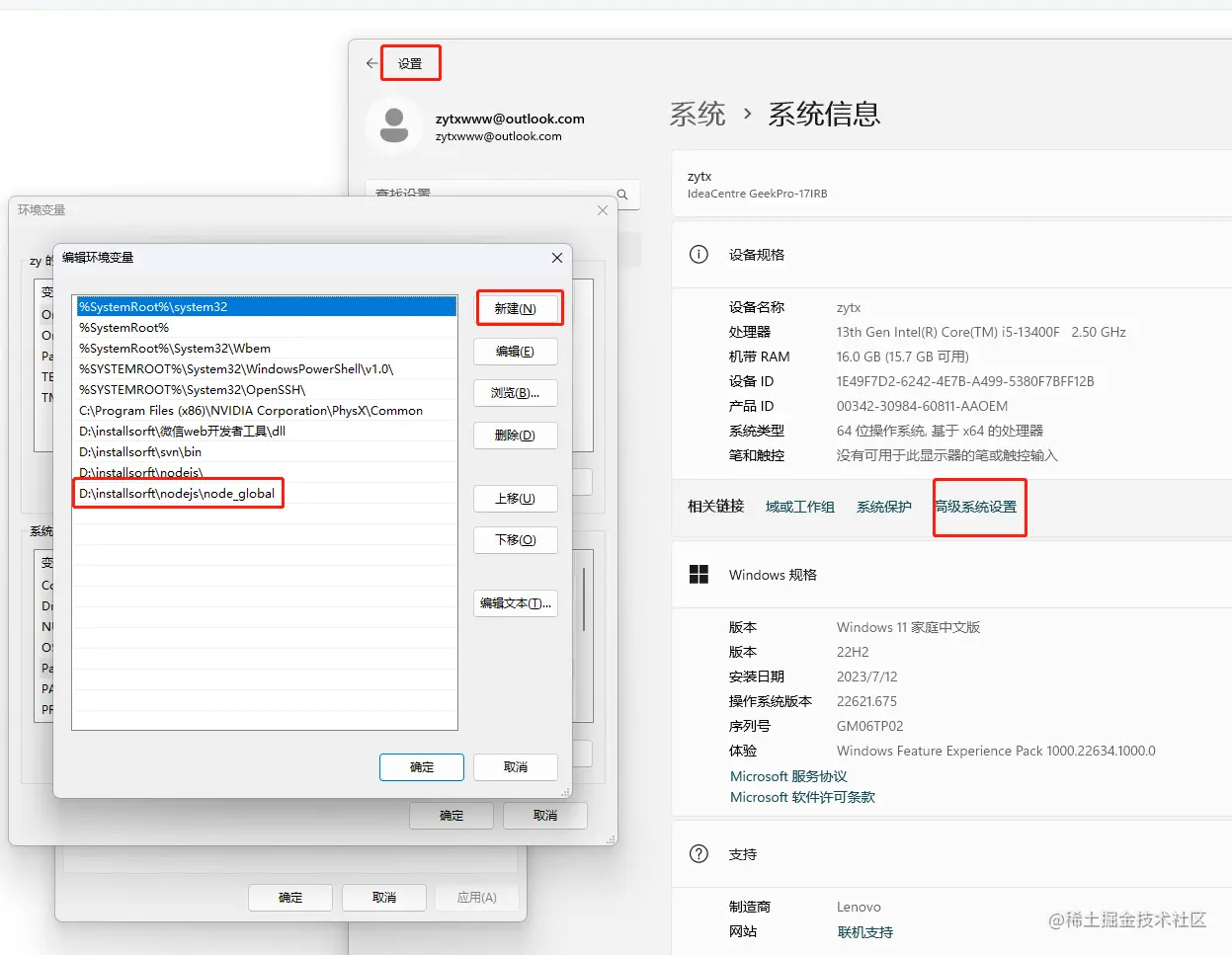Open 高级系统设置 under 相关链接
This screenshot has width=1232, height=955.
(x=979, y=507)
